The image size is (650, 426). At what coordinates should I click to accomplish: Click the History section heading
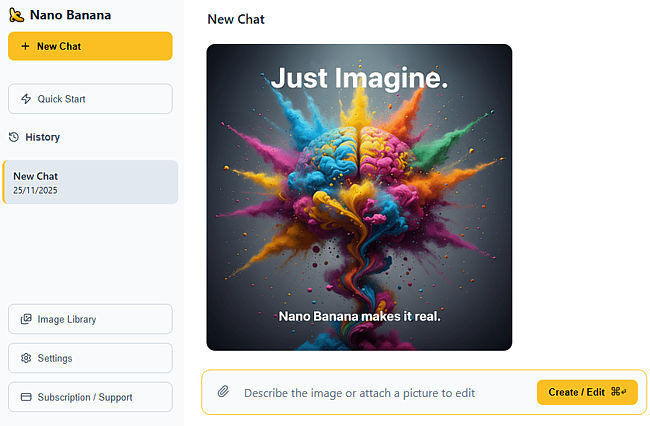pos(42,137)
